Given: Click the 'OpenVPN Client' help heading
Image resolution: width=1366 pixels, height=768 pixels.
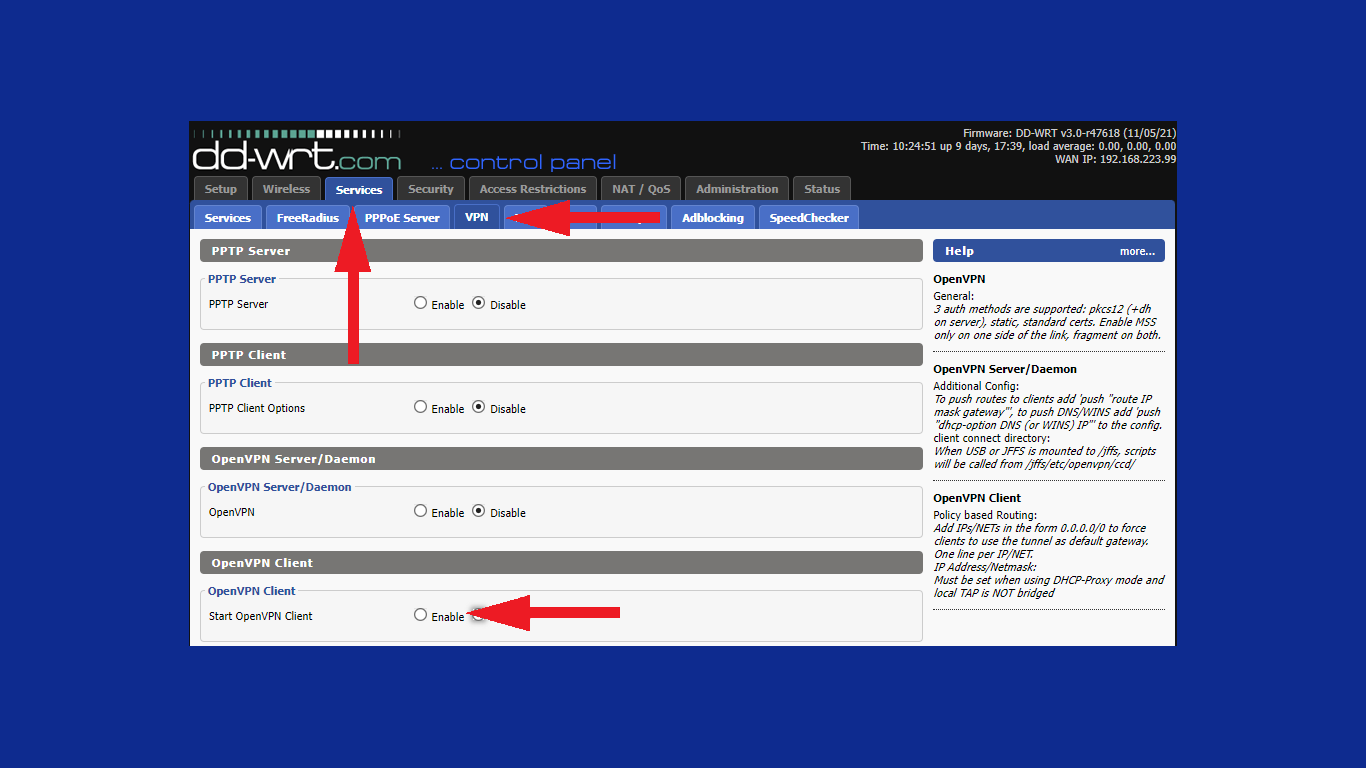Looking at the screenshot, I should pyautogui.click(x=977, y=498).
